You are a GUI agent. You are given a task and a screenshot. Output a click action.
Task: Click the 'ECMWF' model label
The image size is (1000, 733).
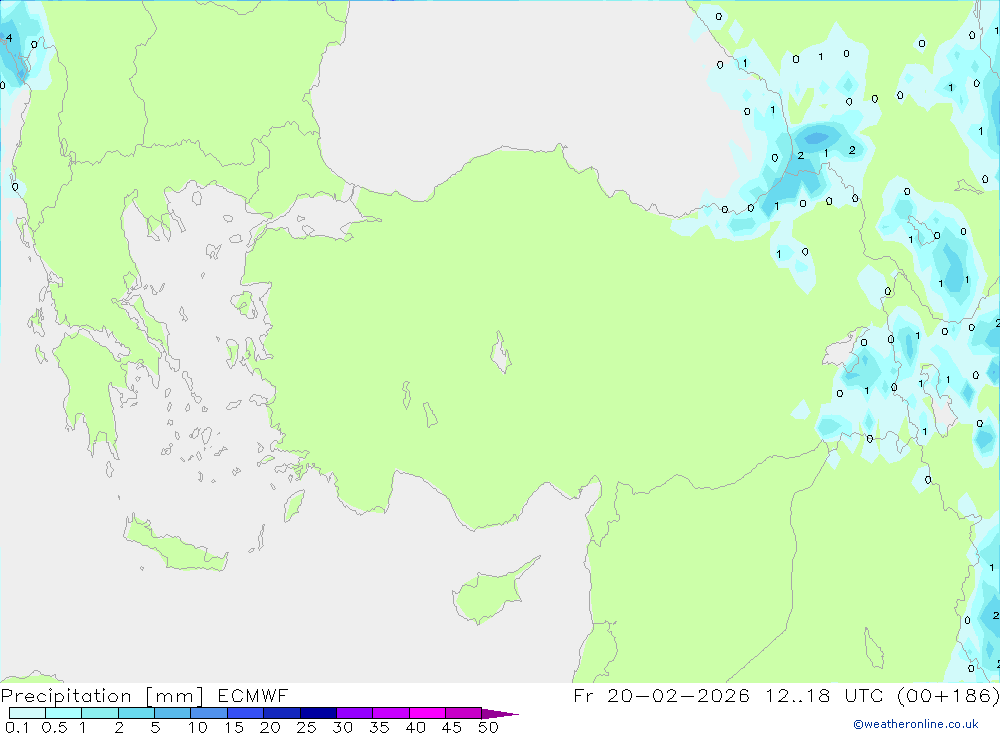(253, 695)
